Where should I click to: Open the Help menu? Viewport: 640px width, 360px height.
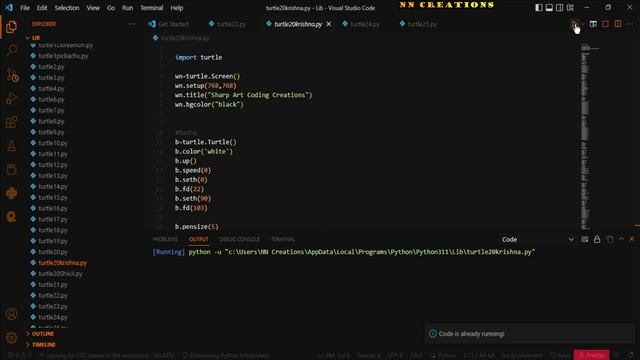pyautogui.click(x=176, y=8)
